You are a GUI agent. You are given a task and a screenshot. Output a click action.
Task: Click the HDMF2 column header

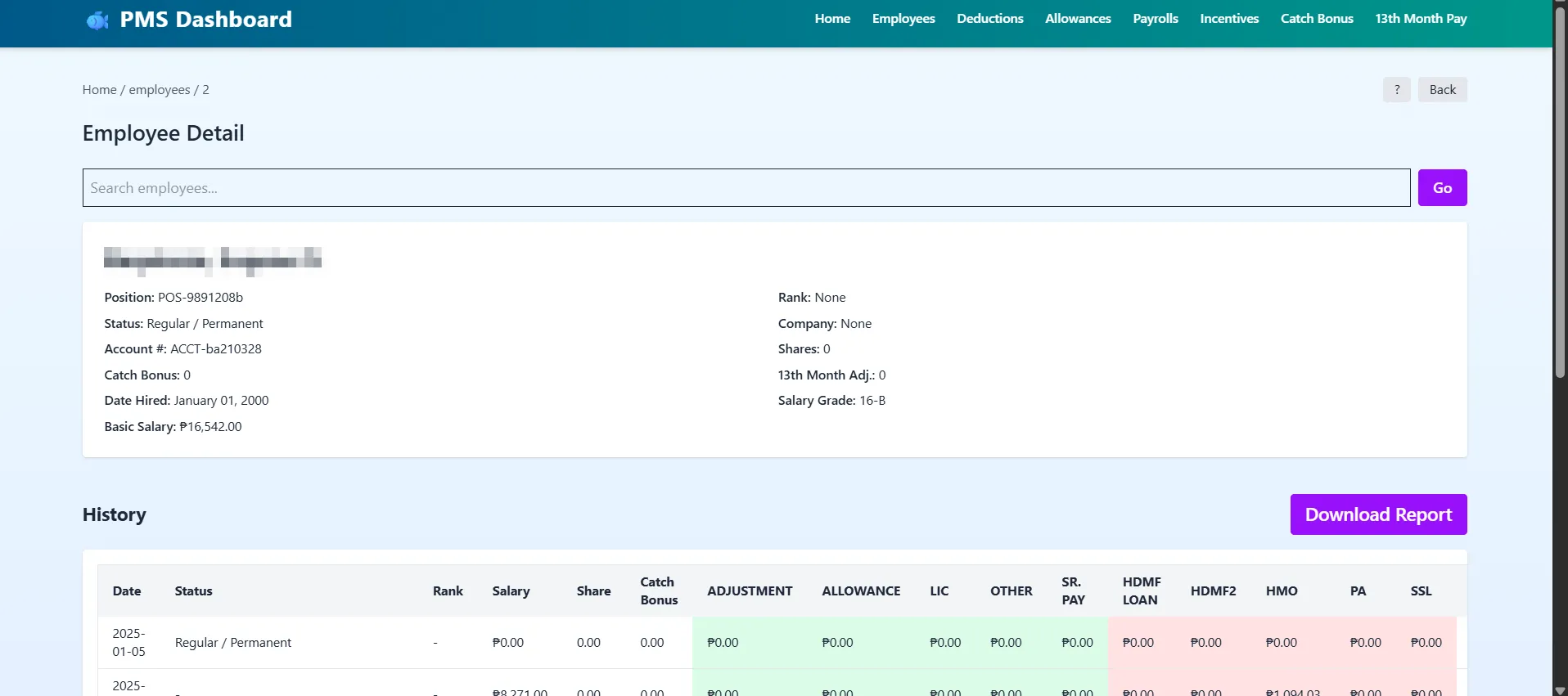tap(1213, 591)
